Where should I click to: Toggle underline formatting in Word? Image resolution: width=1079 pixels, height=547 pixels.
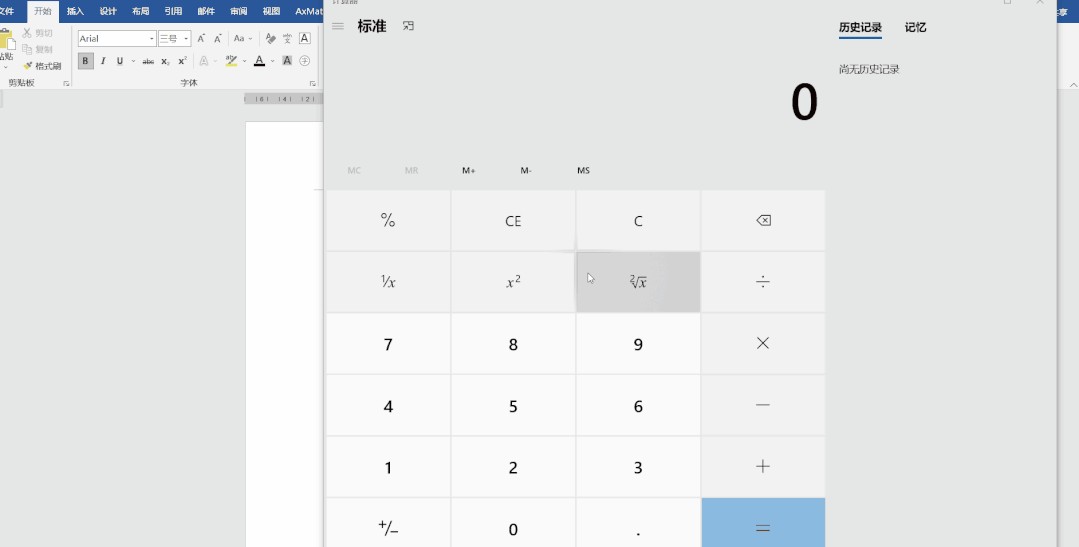click(120, 61)
